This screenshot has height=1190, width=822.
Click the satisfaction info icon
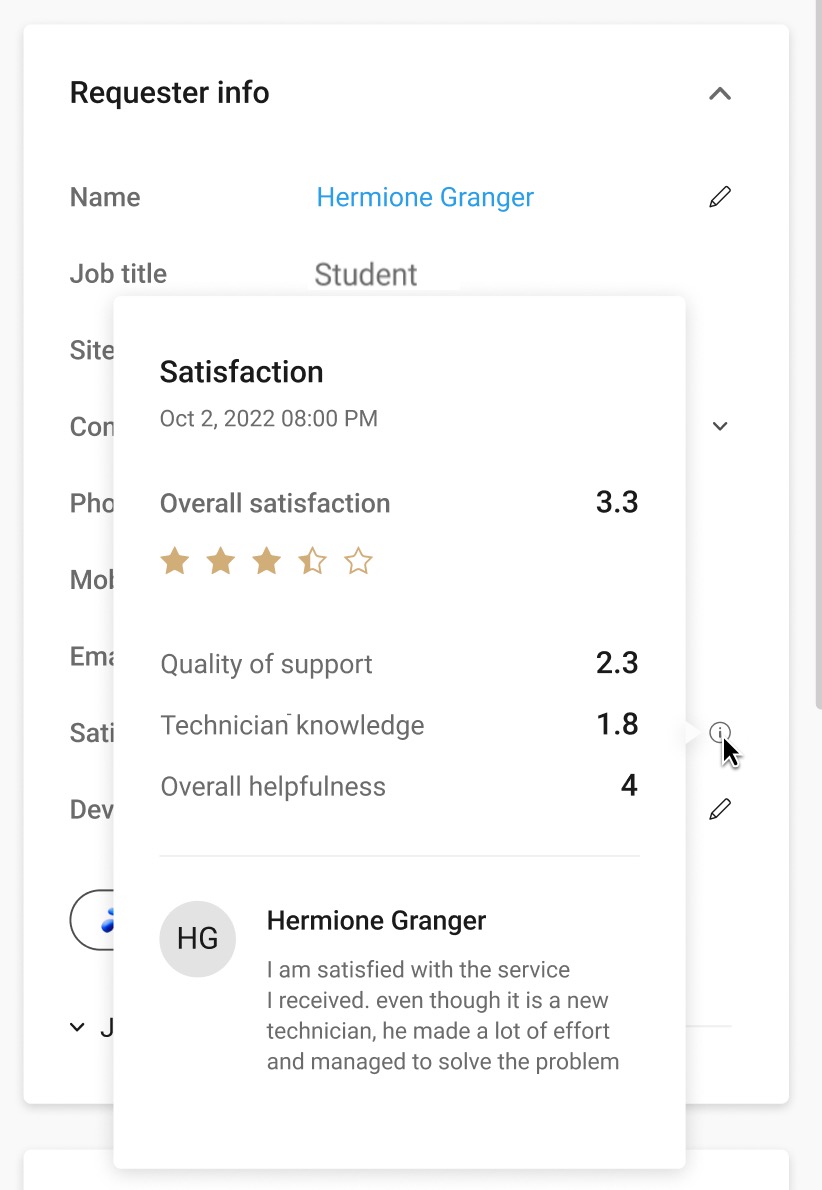pos(720,732)
